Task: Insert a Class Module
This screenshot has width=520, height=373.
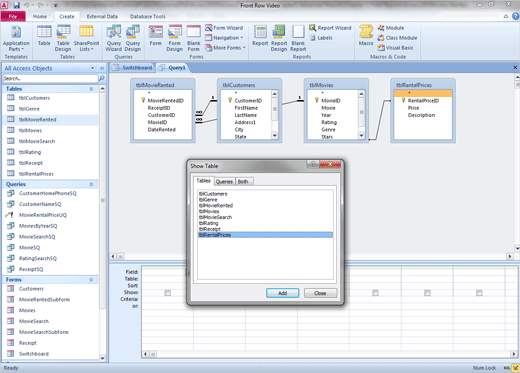Action: pyautogui.click(x=397, y=38)
